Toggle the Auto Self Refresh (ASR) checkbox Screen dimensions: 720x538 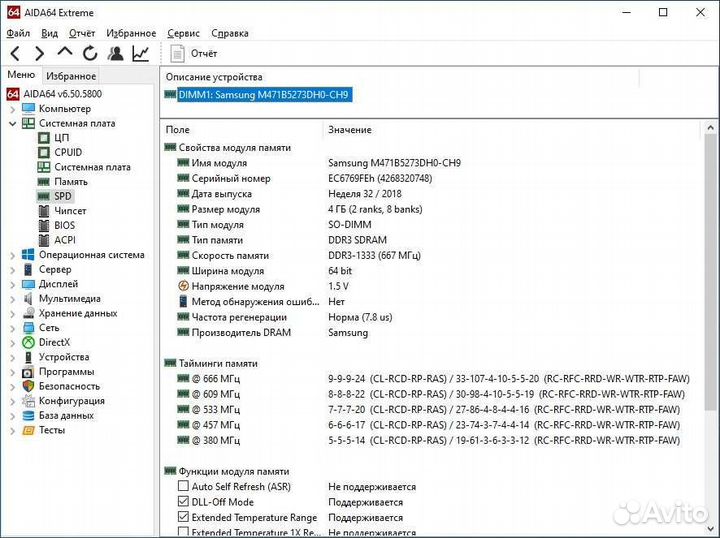click(x=183, y=486)
